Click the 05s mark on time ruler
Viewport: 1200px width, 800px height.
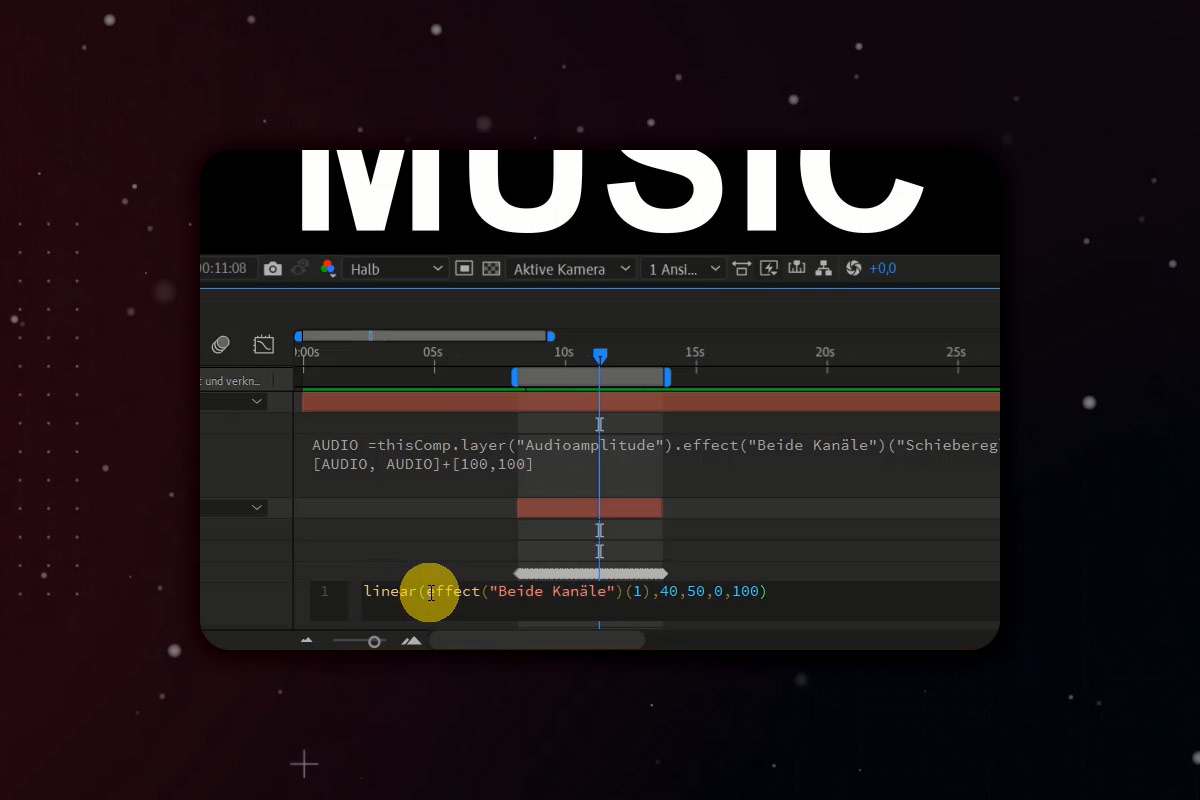point(432,352)
